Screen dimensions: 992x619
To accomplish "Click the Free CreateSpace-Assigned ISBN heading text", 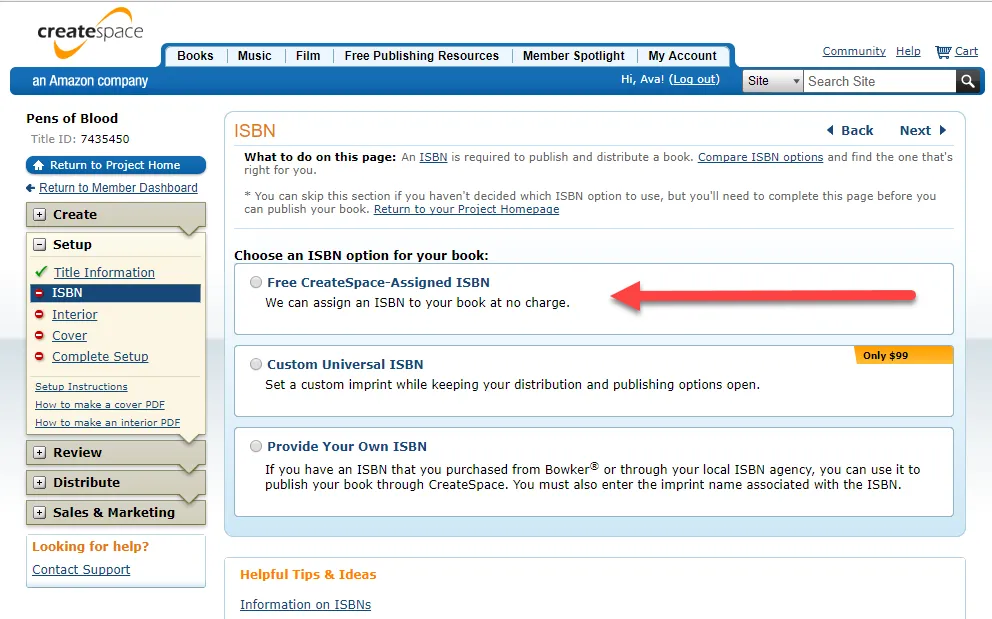I will tap(378, 282).
